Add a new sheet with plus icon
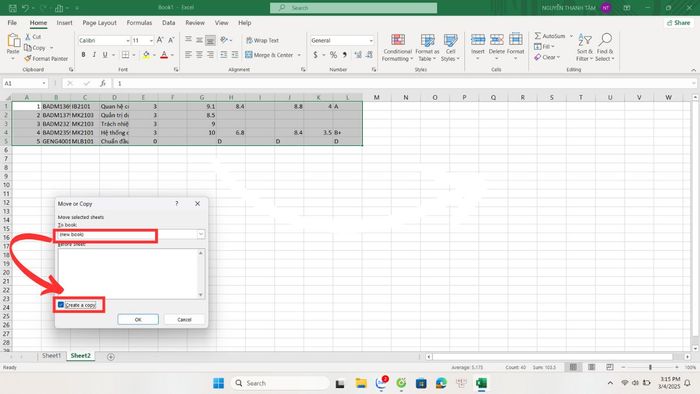The height and width of the screenshot is (394, 700). tap(111, 357)
